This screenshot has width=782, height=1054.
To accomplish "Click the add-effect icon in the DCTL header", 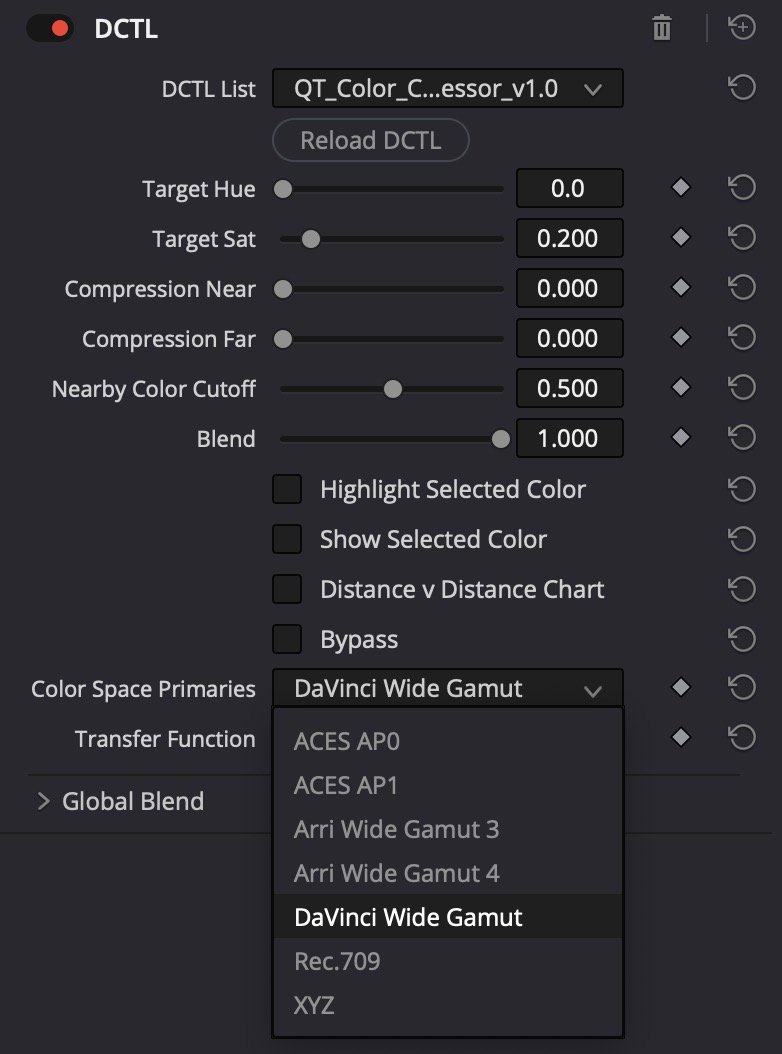I will pos(741,28).
